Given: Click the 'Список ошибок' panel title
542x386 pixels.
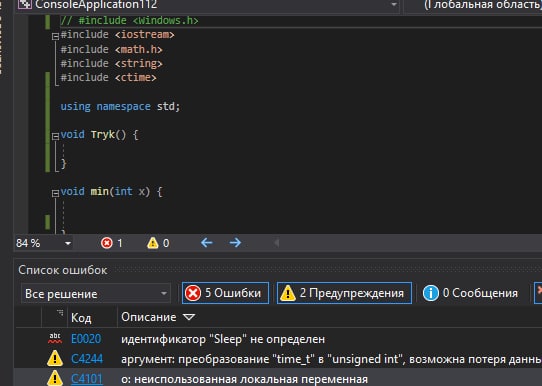Looking at the screenshot, I should click(x=63, y=270).
